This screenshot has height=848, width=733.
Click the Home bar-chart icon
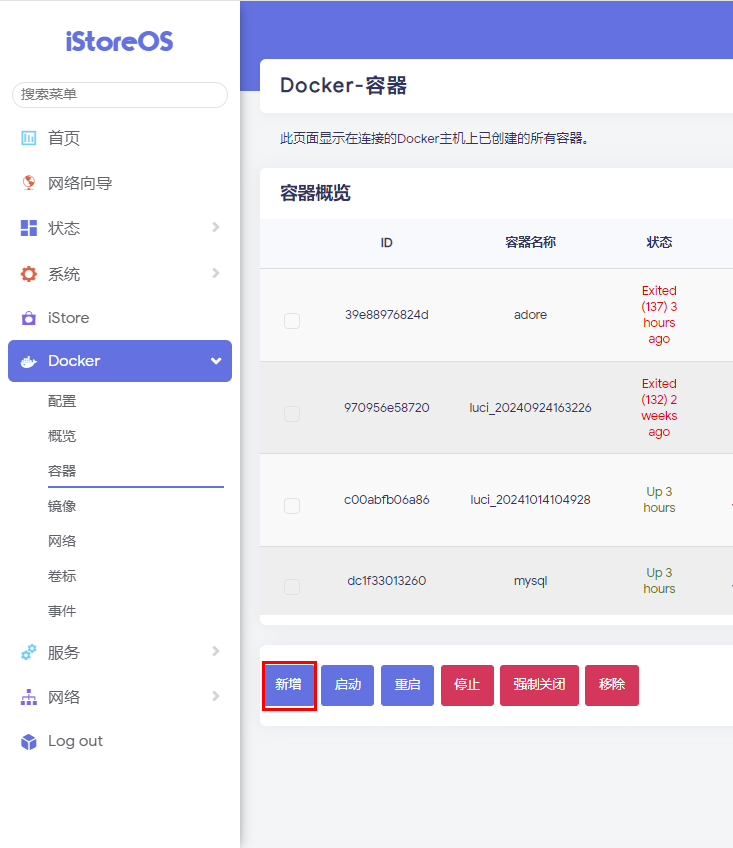[x=29, y=138]
